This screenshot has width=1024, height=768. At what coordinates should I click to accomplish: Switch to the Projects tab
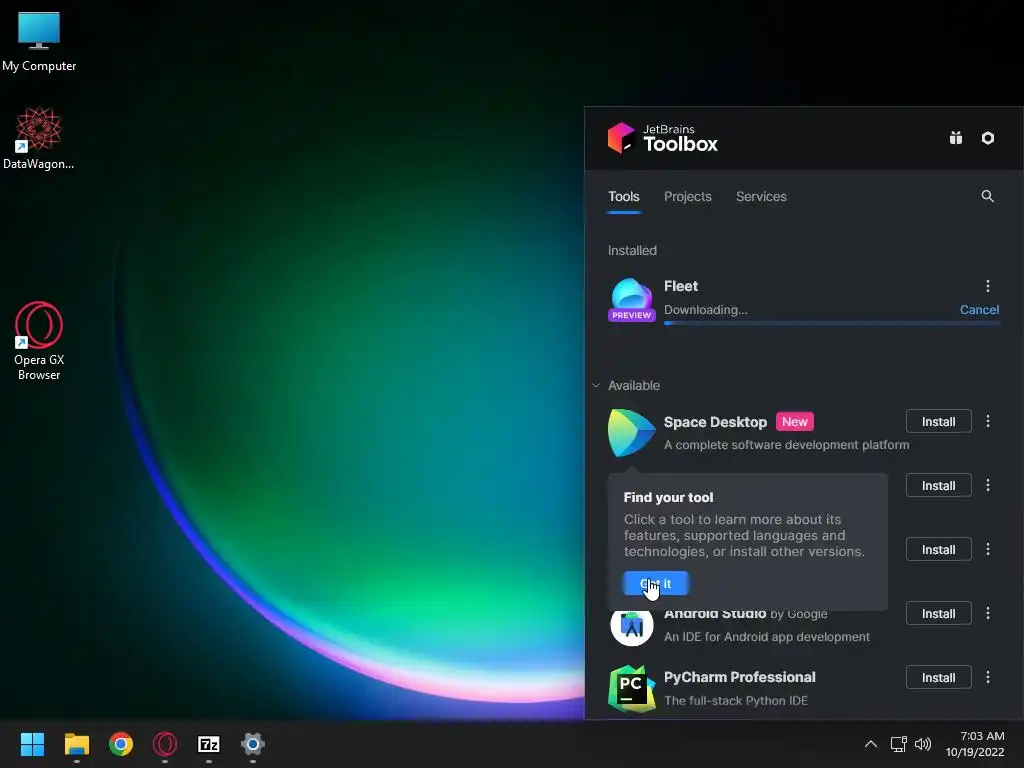(688, 197)
